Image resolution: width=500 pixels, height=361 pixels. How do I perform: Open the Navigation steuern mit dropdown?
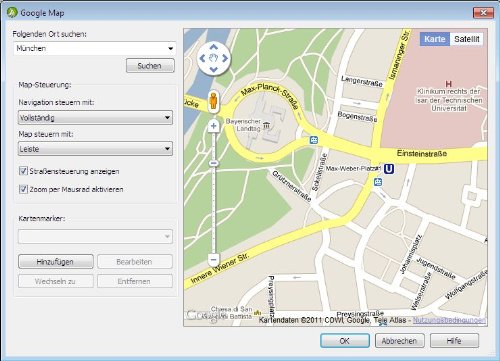pyautogui.click(x=95, y=118)
